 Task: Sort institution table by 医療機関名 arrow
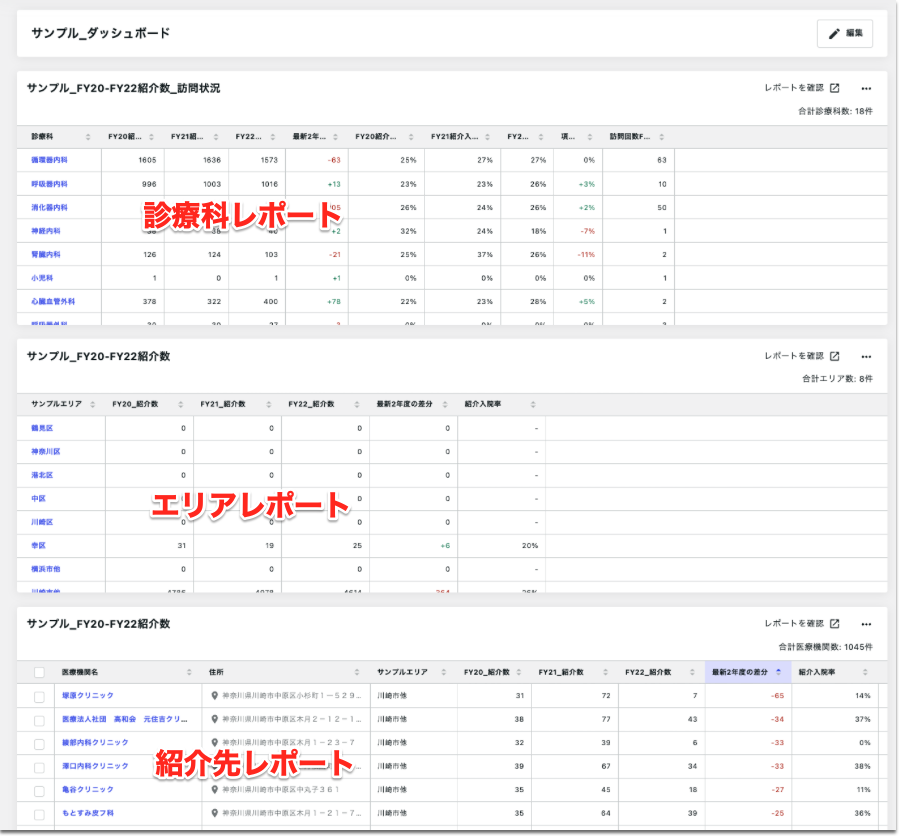189,672
